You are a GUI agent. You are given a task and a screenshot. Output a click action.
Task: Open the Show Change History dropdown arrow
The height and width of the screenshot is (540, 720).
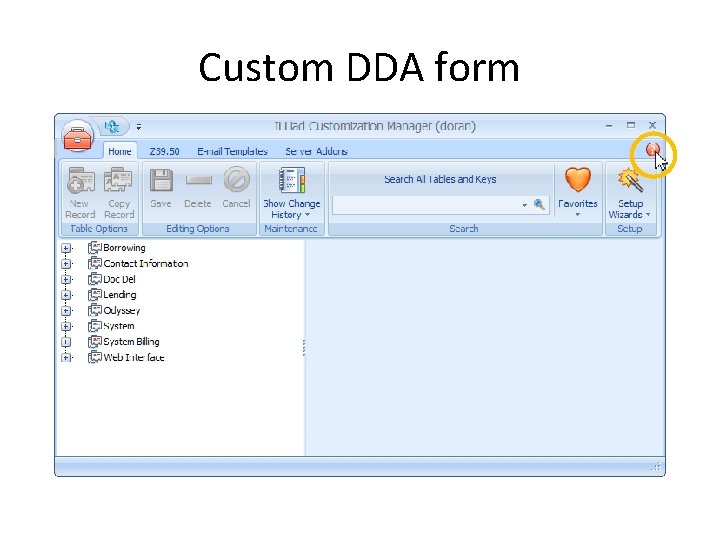tap(308, 215)
